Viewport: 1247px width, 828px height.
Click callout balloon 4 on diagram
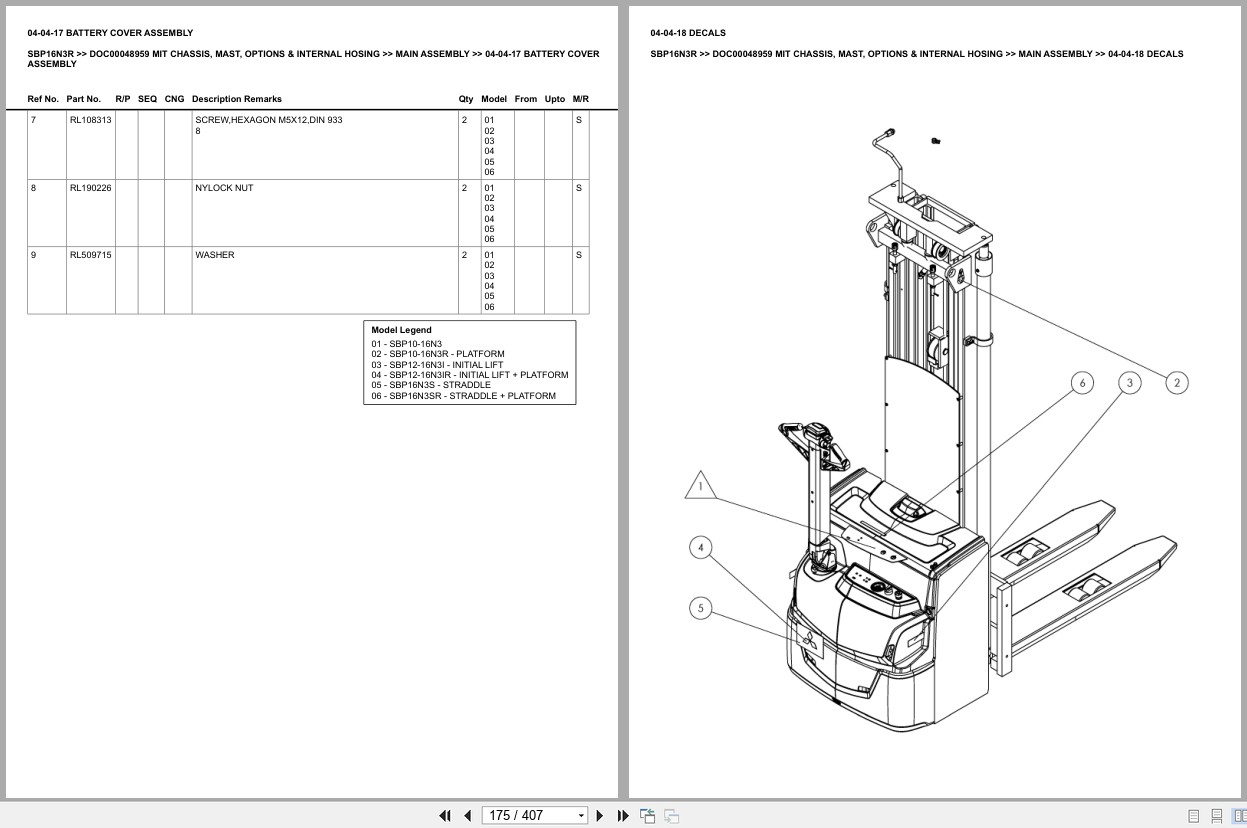701,547
